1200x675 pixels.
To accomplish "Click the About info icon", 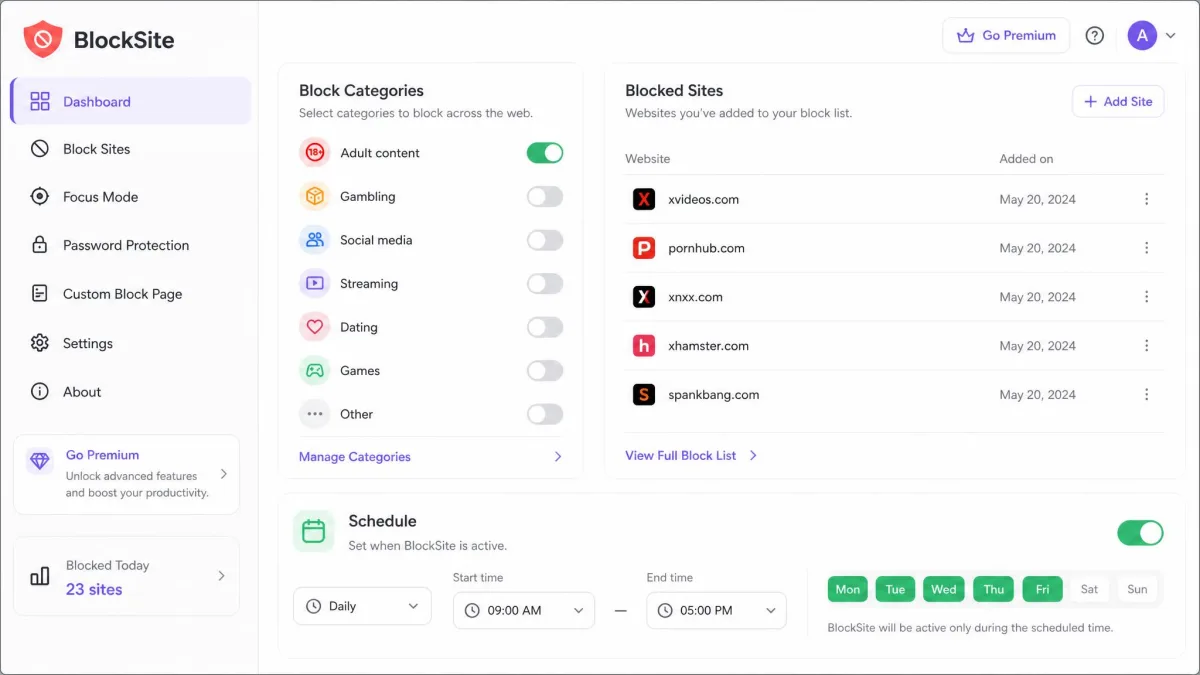I will point(40,391).
